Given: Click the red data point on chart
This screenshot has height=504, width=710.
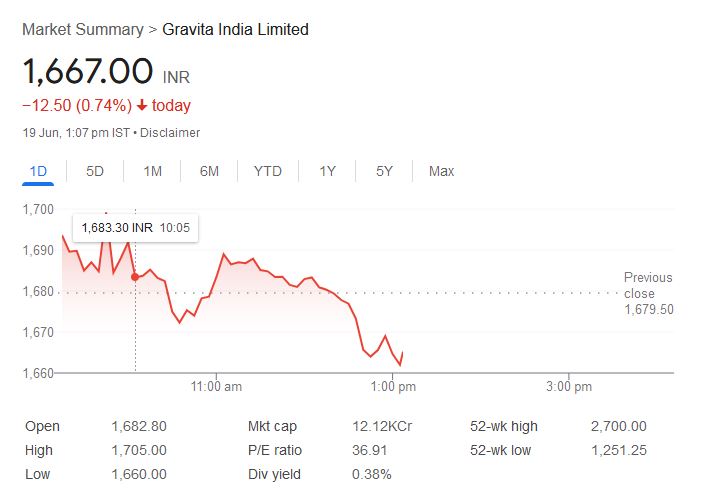Looking at the screenshot, I should pos(135,276).
